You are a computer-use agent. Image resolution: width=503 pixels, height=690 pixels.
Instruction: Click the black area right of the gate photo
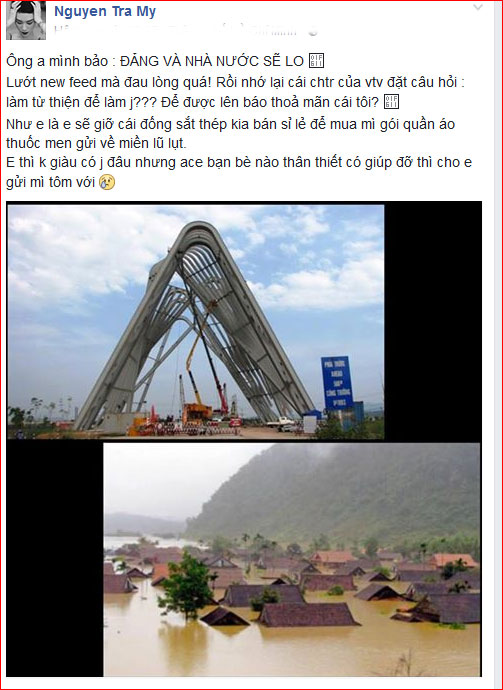pyautogui.click(x=433, y=322)
